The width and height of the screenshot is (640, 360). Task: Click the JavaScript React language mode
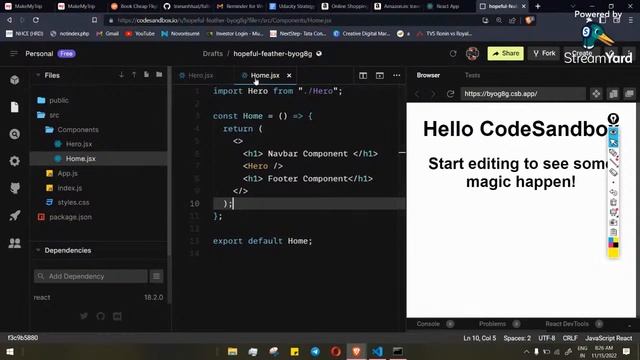(x=609, y=338)
